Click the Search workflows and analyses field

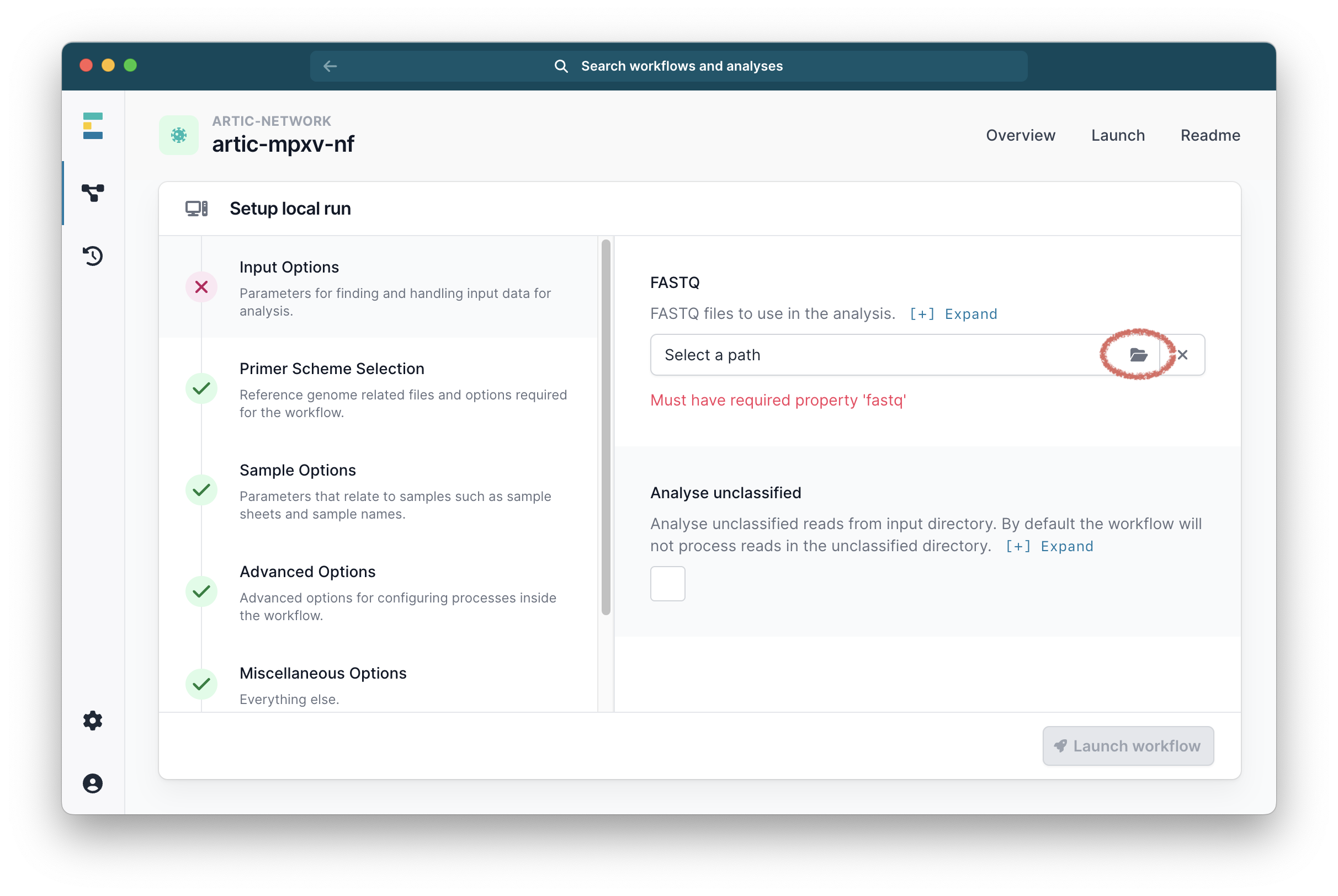click(x=681, y=66)
